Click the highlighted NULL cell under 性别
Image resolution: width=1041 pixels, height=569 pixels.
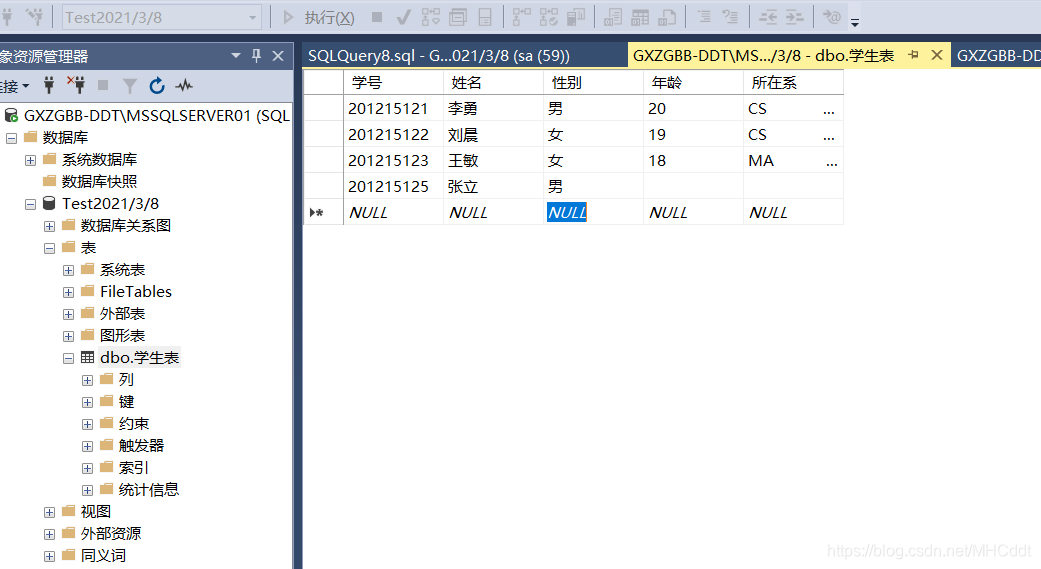point(593,212)
